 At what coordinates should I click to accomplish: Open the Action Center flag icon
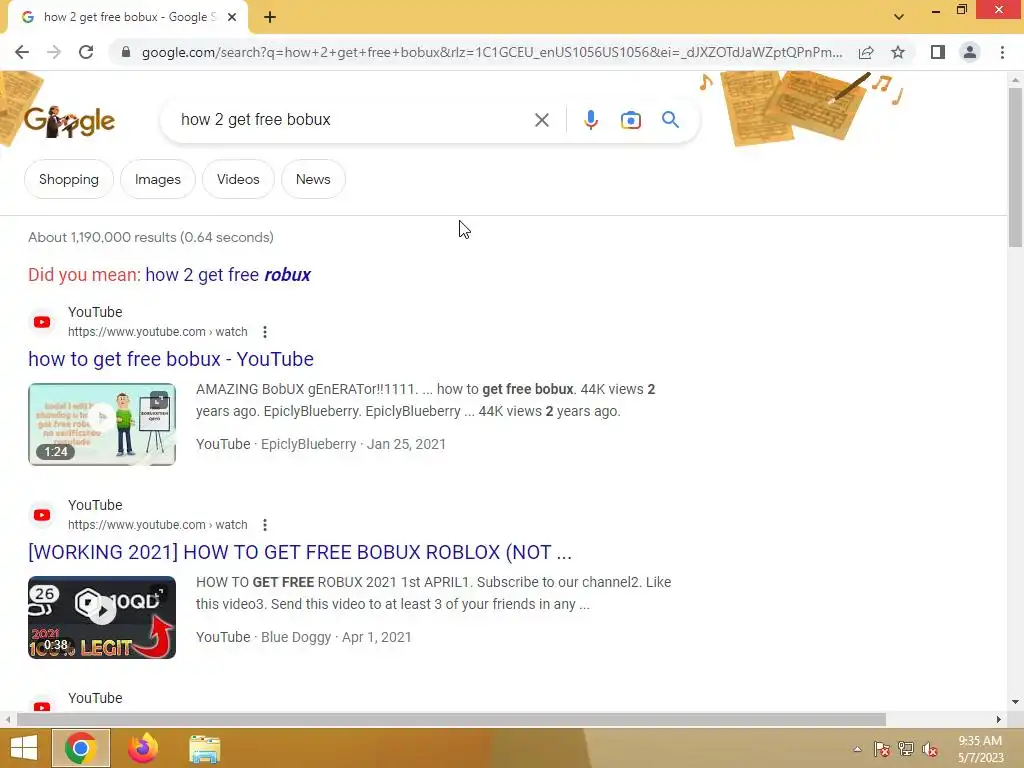pyautogui.click(x=881, y=749)
